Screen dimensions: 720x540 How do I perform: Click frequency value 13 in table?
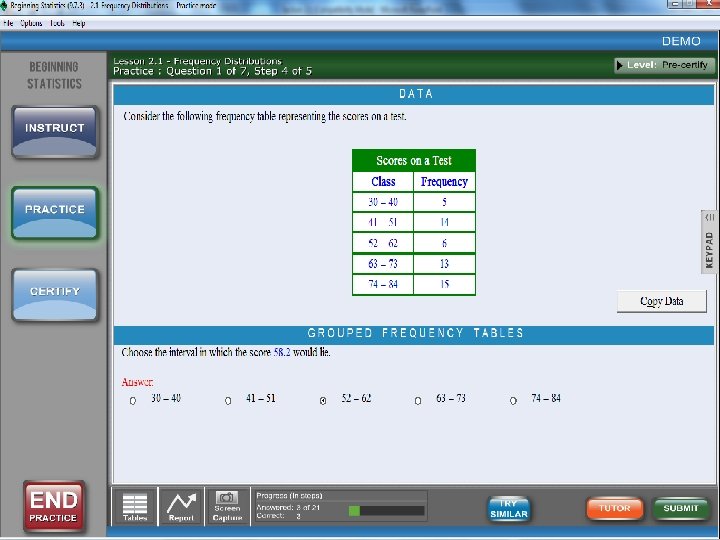point(444,264)
